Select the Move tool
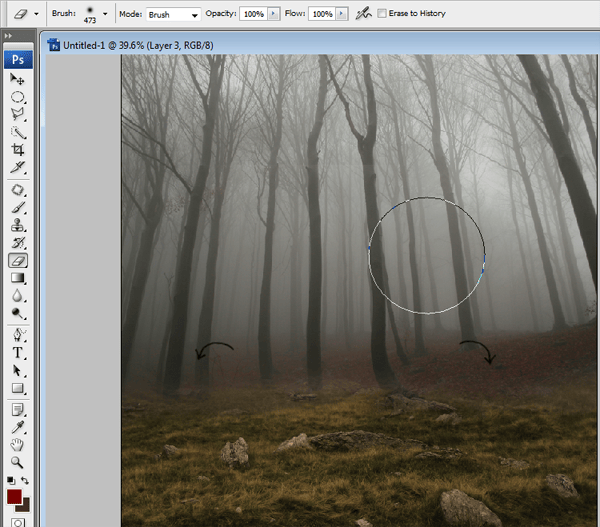Image resolution: width=600 pixels, height=527 pixels. coord(18,79)
